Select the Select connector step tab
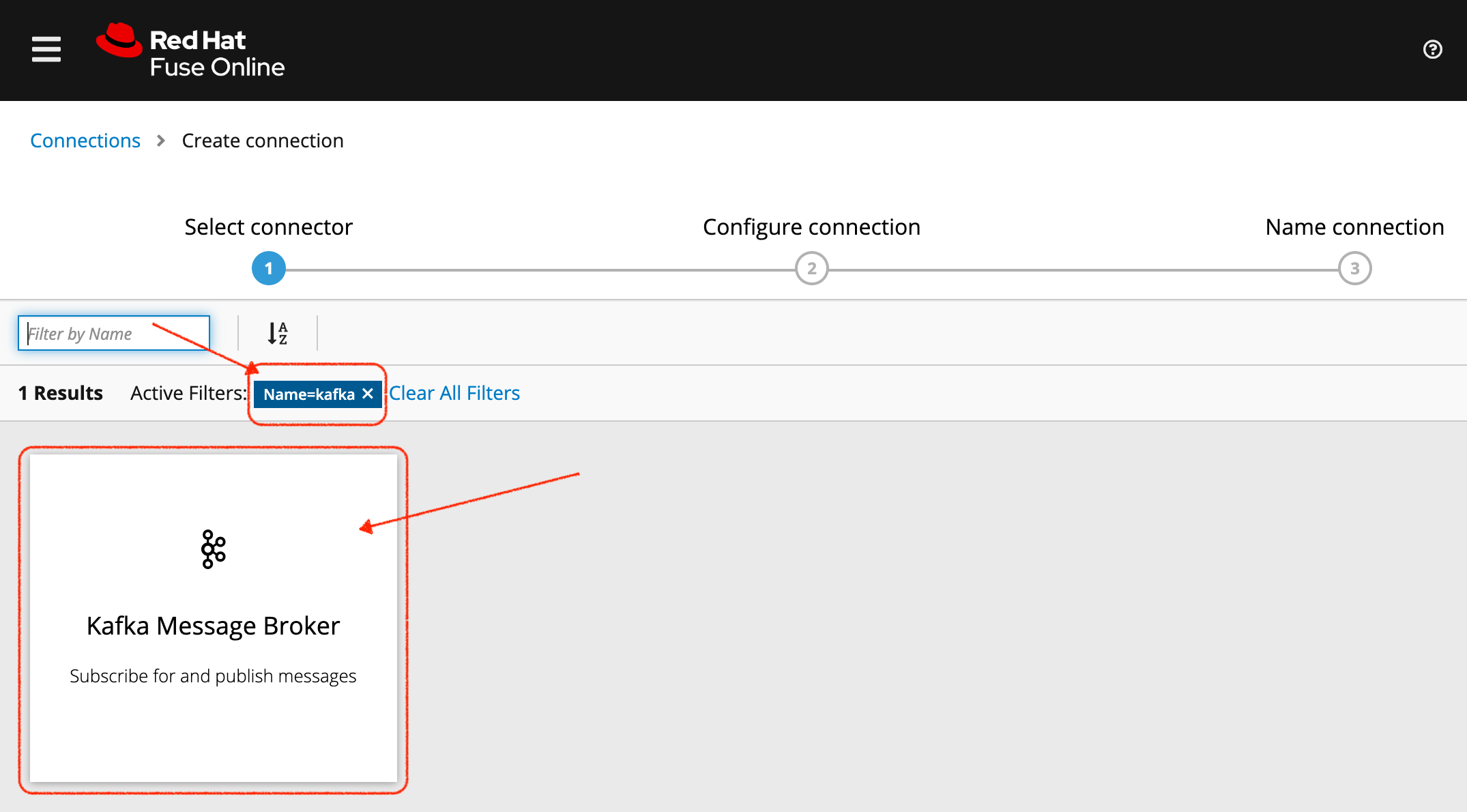 pyautogui.click(x=267, y=268)
